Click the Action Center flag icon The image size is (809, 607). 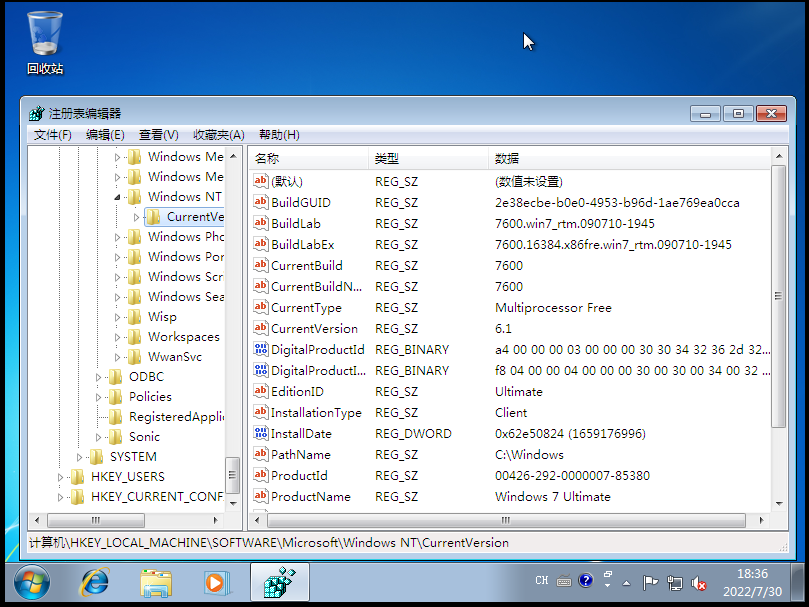(x=650, y=583)
